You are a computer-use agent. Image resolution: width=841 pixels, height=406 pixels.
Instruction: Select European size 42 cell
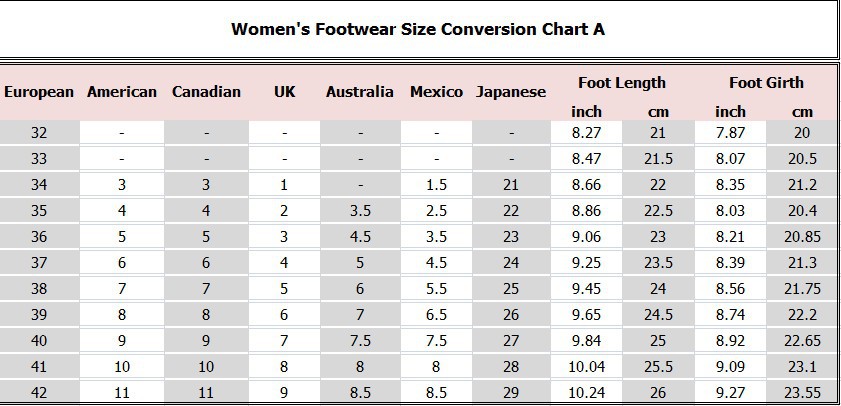[x=39, y=393]
